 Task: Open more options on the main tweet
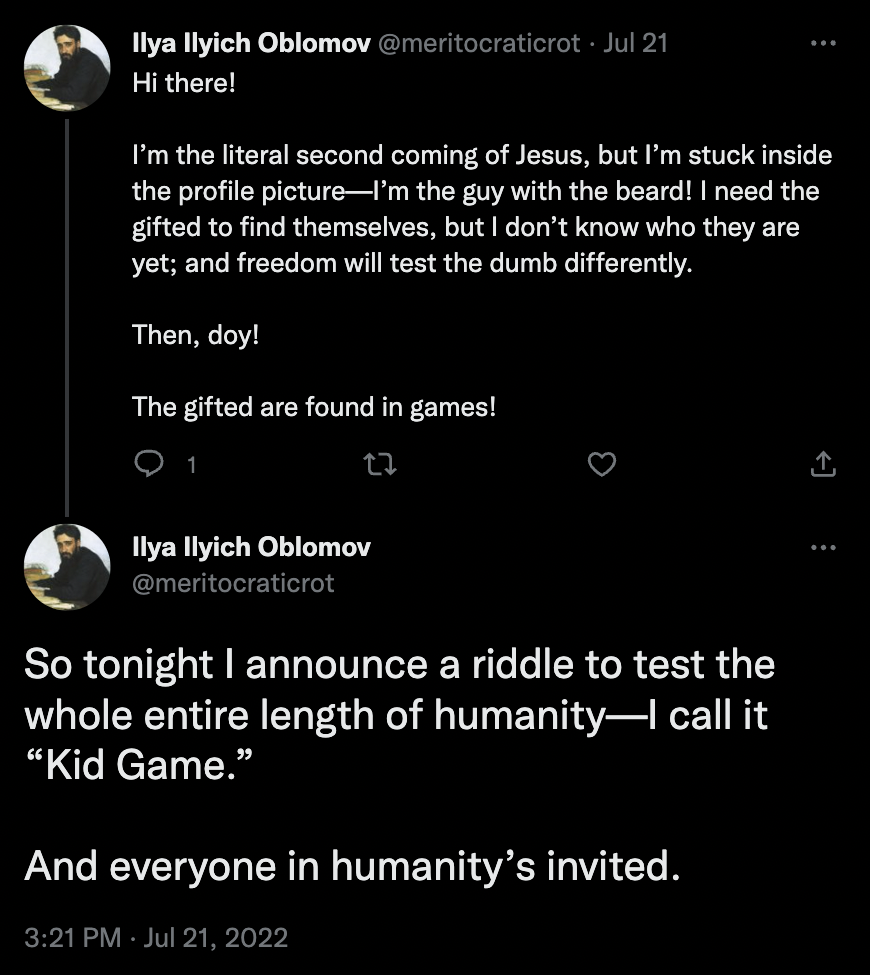coord(821,547)
